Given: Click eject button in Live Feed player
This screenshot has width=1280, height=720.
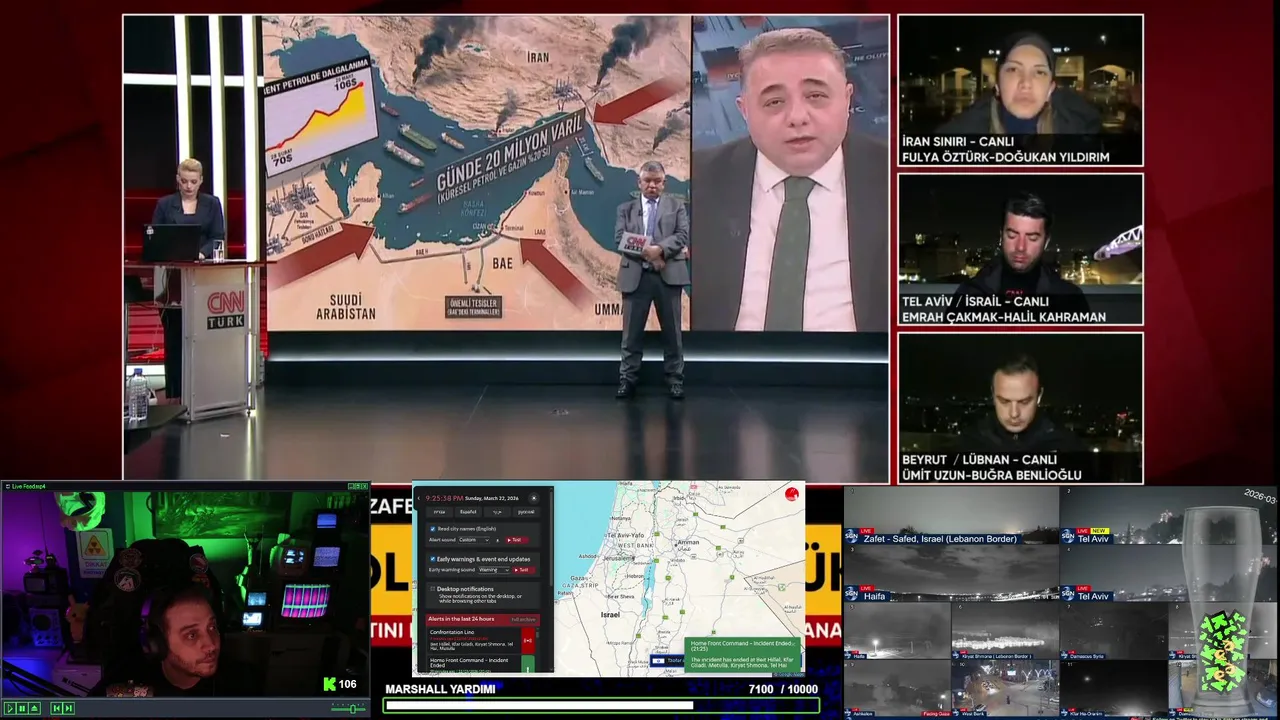Looking at the screenshot, I should coord(35,708).
